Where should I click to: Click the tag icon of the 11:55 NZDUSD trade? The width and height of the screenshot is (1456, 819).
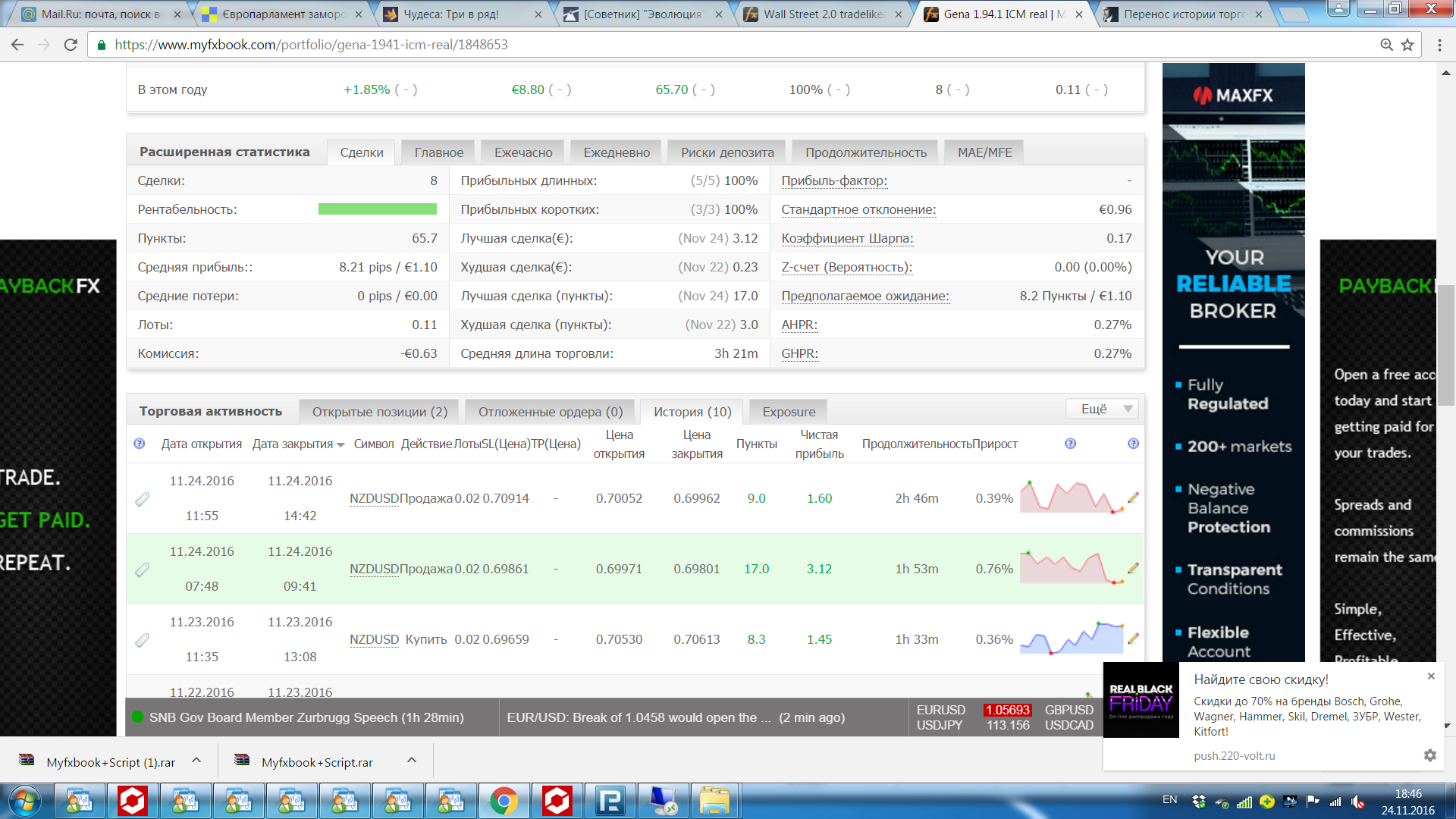(x=142, y=499)
